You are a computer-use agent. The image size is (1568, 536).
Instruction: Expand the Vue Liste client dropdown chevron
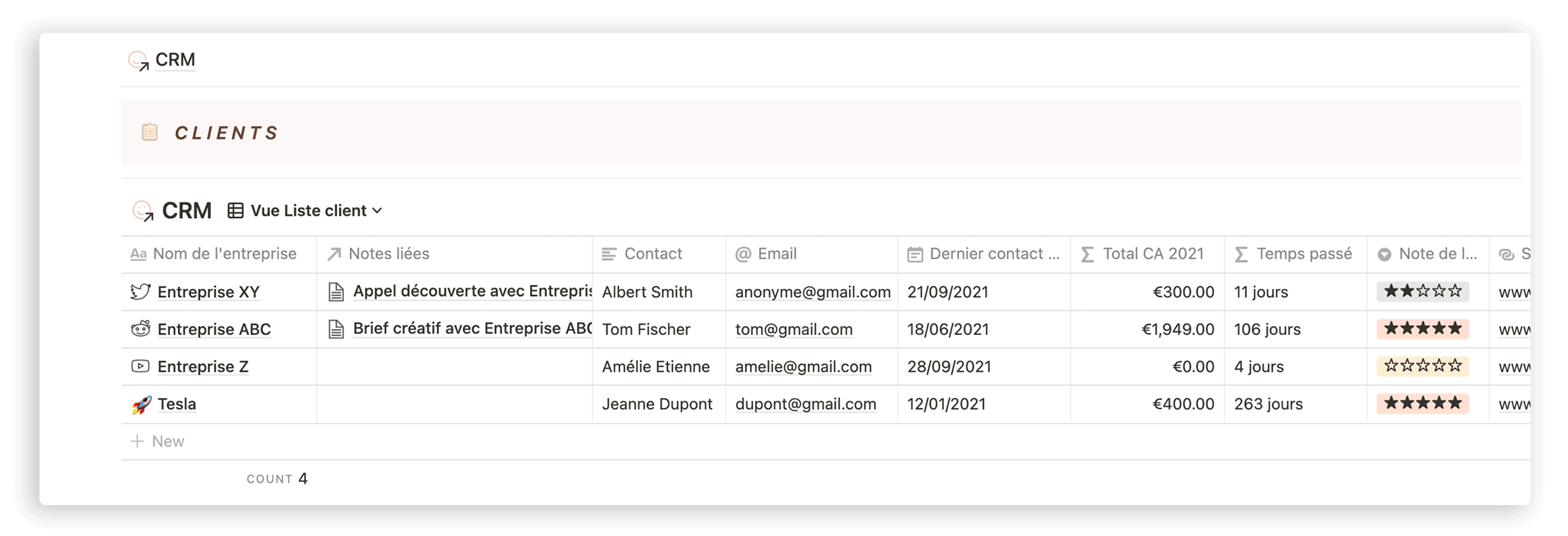[x=377, y=211]
